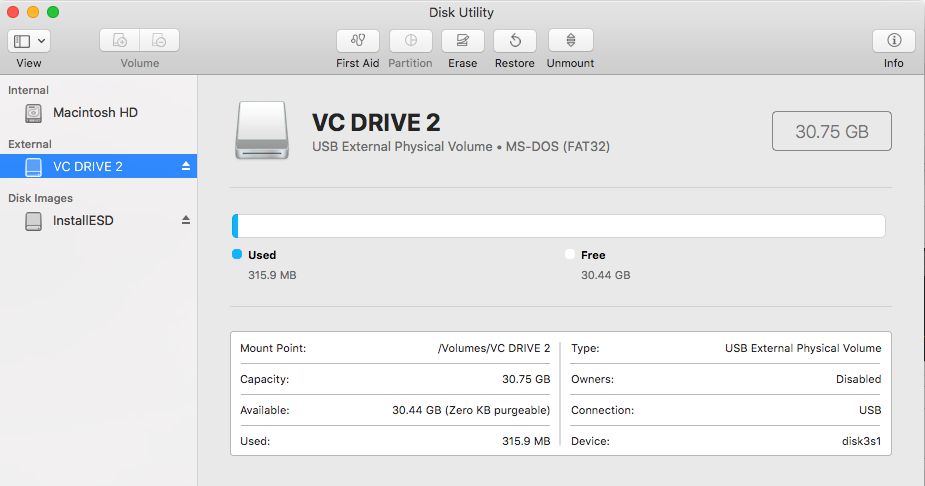This screenshot has height=486, width=925.
Task: Zoom window with green button
Action: click(x=53, y=12)
